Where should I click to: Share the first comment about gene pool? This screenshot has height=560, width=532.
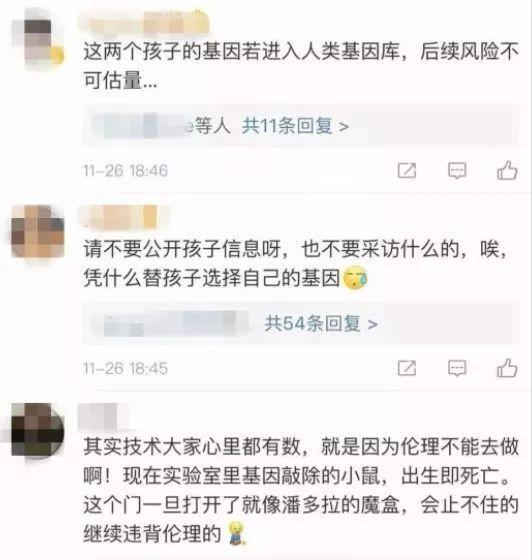pyautogui.click(x=407, y=170)
